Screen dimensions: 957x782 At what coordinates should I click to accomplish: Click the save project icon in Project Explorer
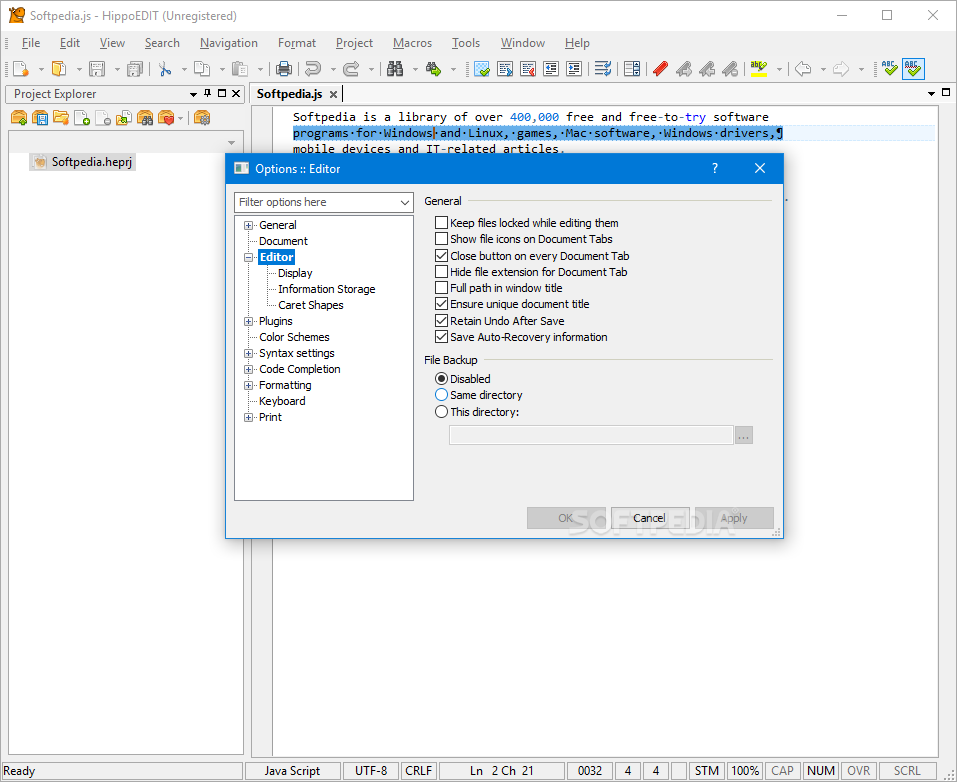(x=40, y=118)
